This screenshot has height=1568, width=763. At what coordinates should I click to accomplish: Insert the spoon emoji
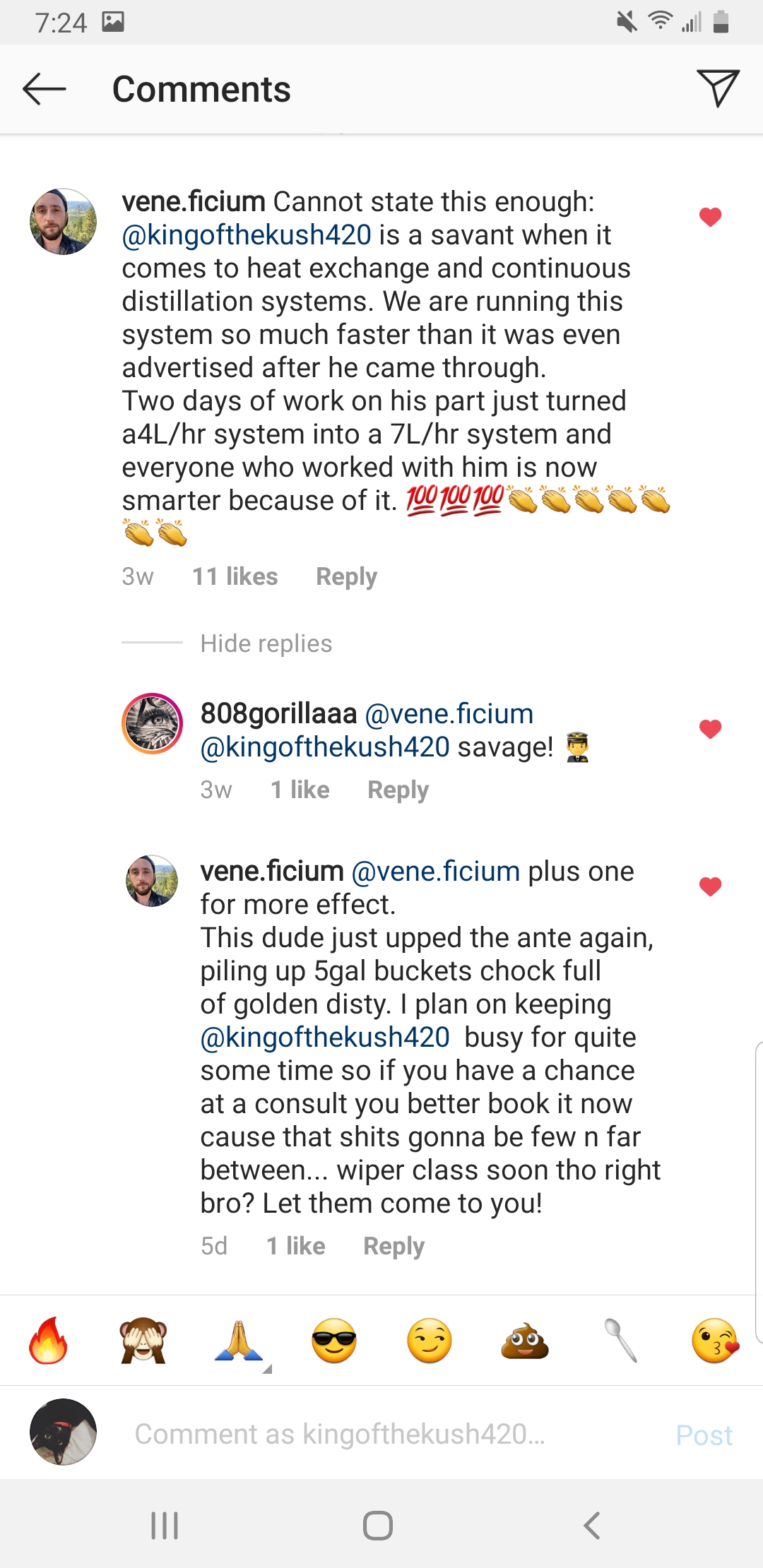click(x=621, y=1340)
